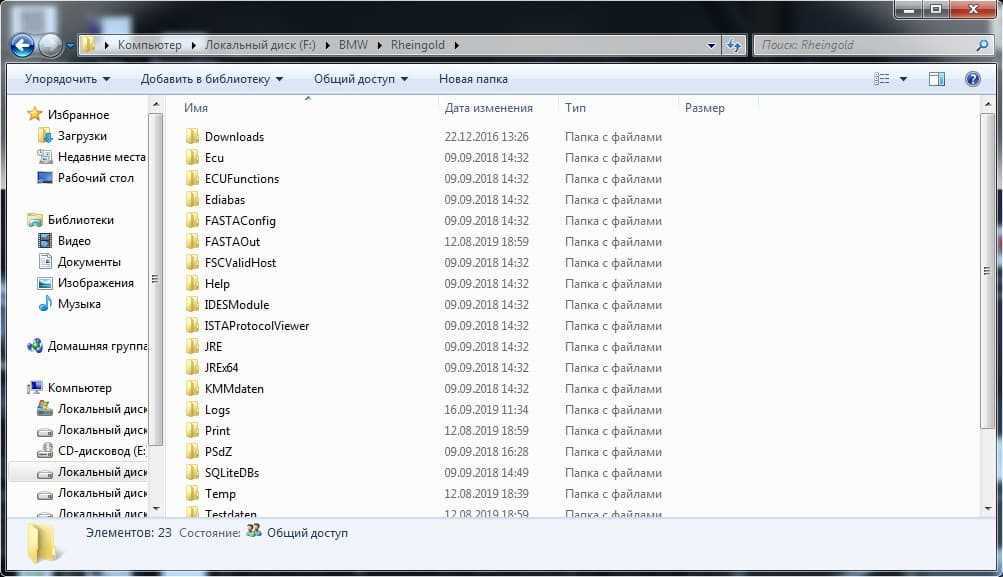Screen dimensions: 1003x577
Task: Click the change view icon in toolbar
Action: point(882,79)
